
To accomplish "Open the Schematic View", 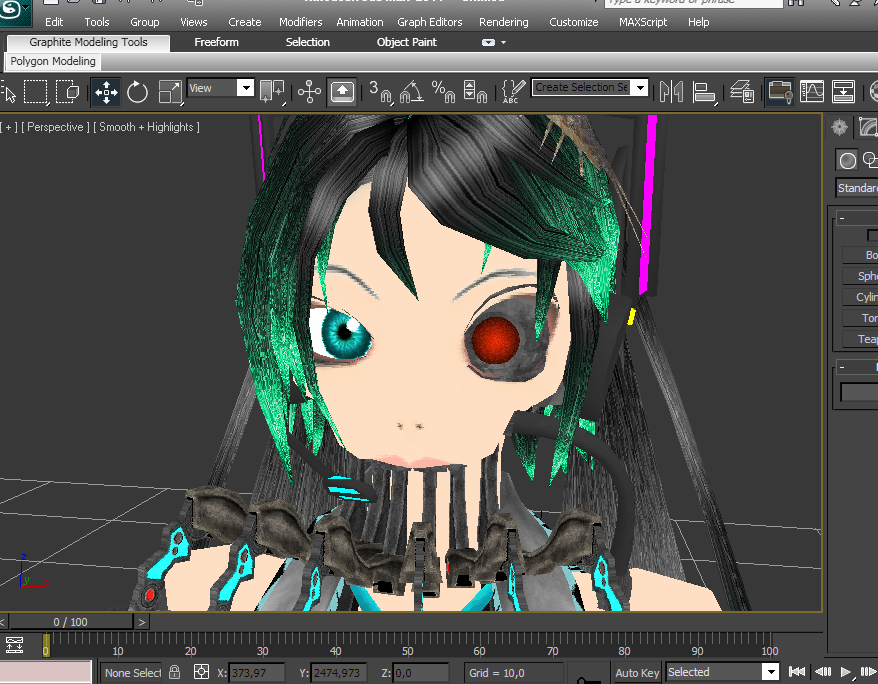I will (843, 91).
